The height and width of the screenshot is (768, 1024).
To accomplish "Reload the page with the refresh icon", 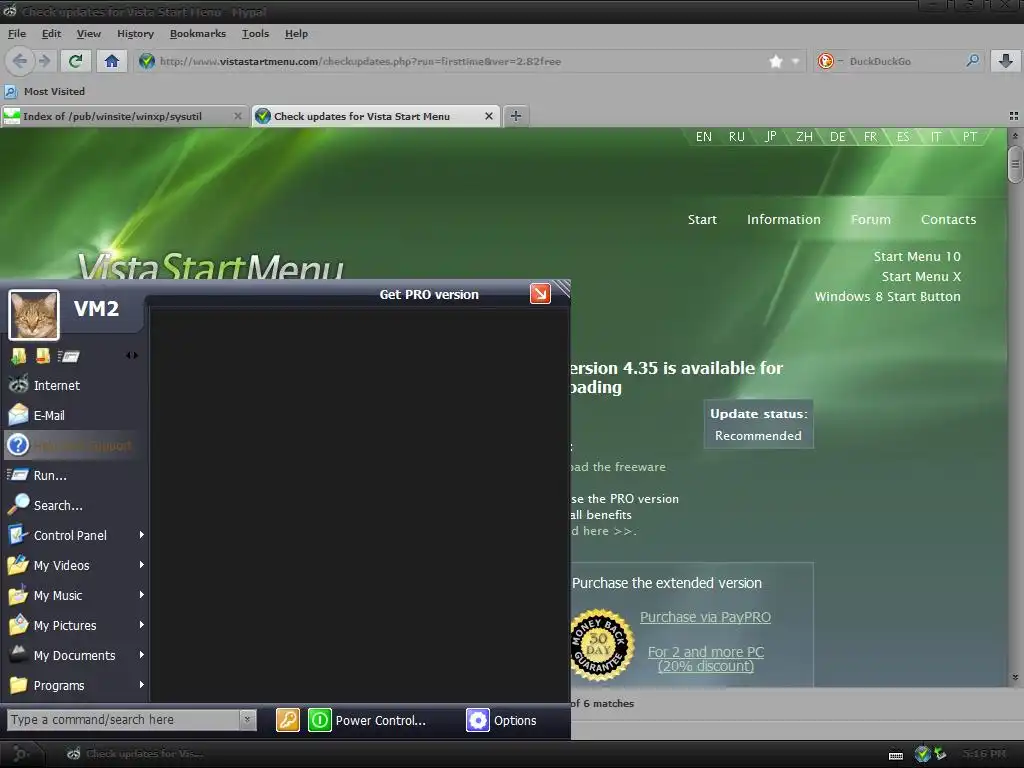I will click(x=76, y=61).
